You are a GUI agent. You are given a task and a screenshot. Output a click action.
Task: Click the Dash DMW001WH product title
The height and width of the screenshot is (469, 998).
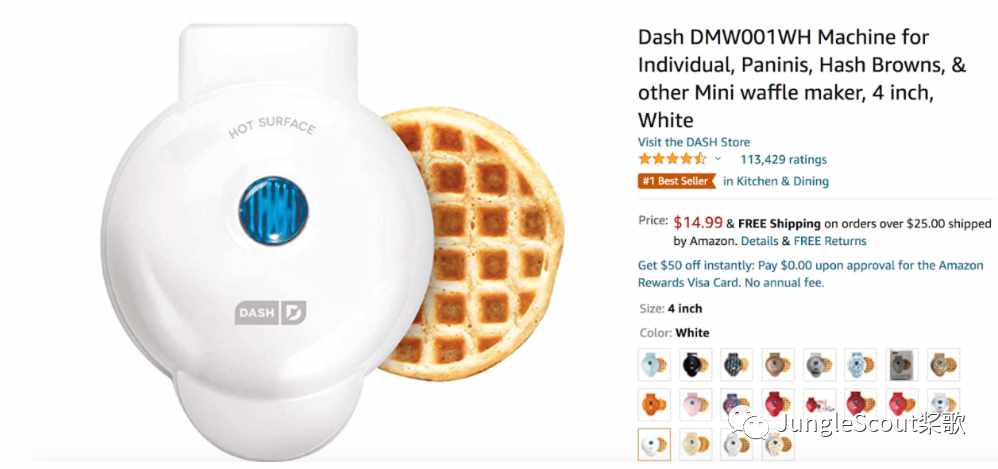click(x=801, y=78)
